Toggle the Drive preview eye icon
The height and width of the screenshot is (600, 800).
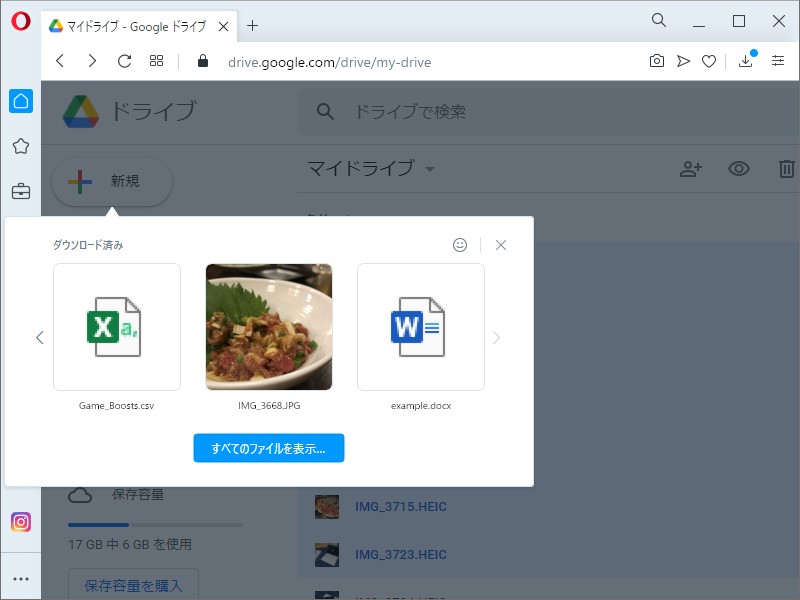pyautogui.click(x=739, y=169)
